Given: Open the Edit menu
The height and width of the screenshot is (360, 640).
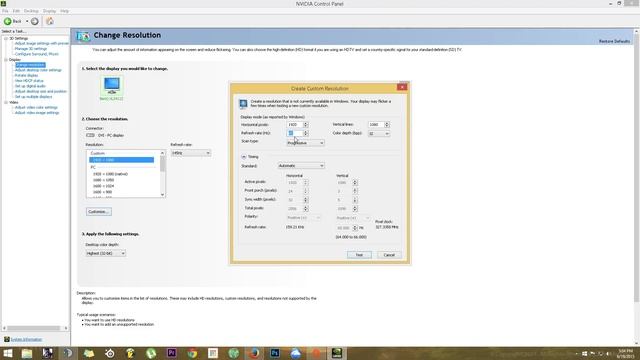Looking at the screenshot, I should tap(16, 11).
